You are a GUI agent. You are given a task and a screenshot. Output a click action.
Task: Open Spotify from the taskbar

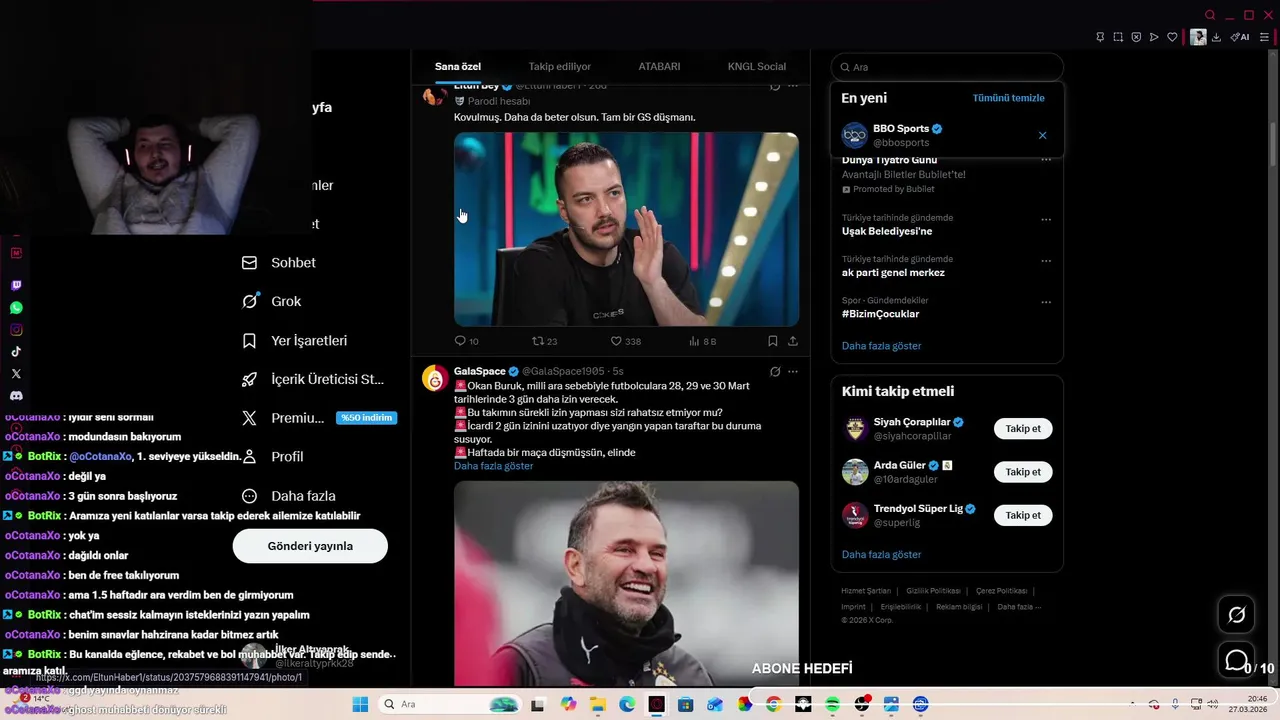[833, 704]
